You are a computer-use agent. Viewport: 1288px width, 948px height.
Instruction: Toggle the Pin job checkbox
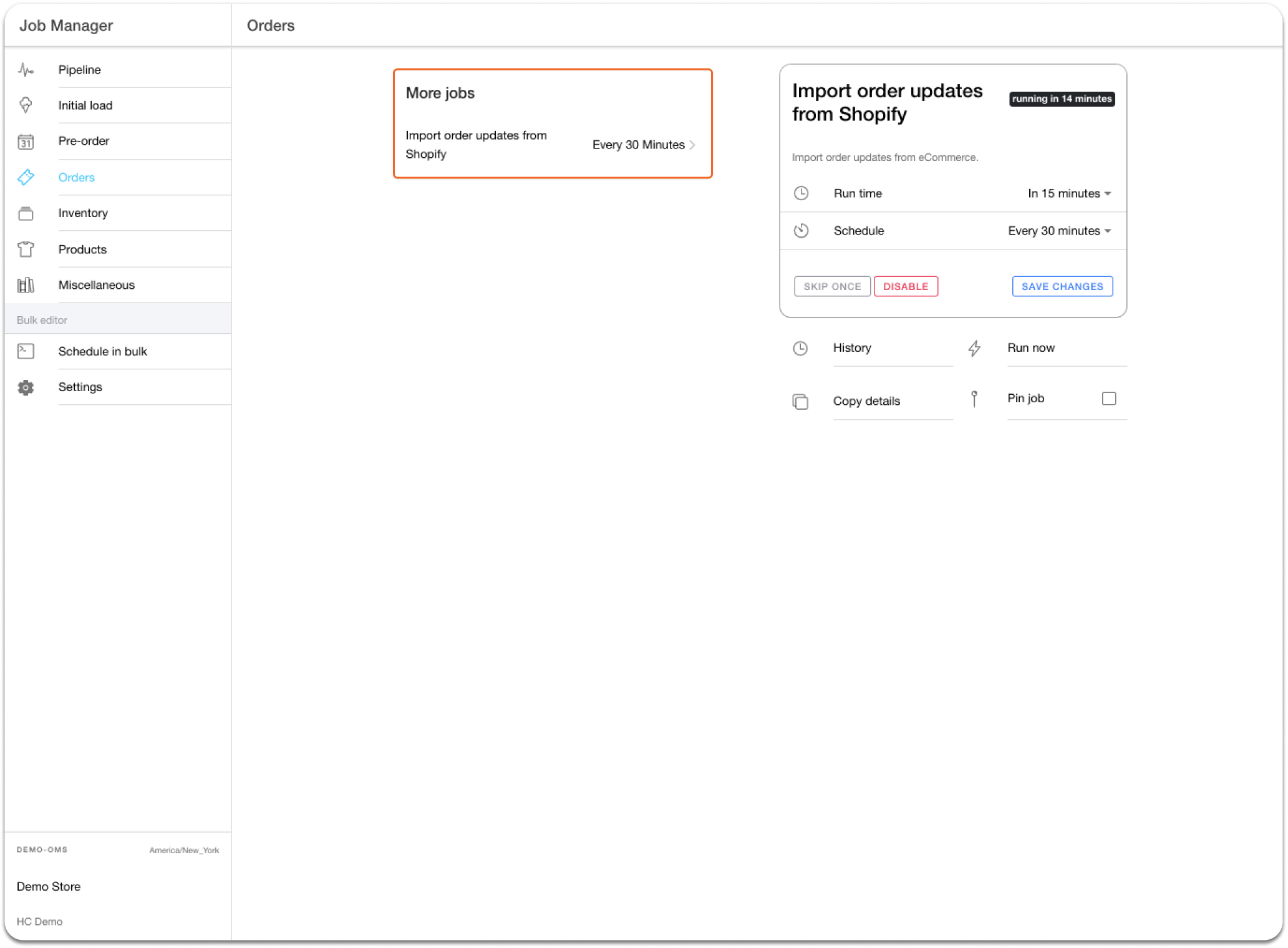[1108, 399]
